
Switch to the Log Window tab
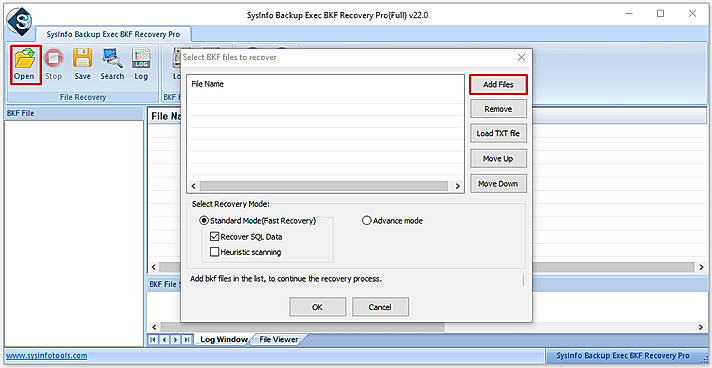pos(224,339)
